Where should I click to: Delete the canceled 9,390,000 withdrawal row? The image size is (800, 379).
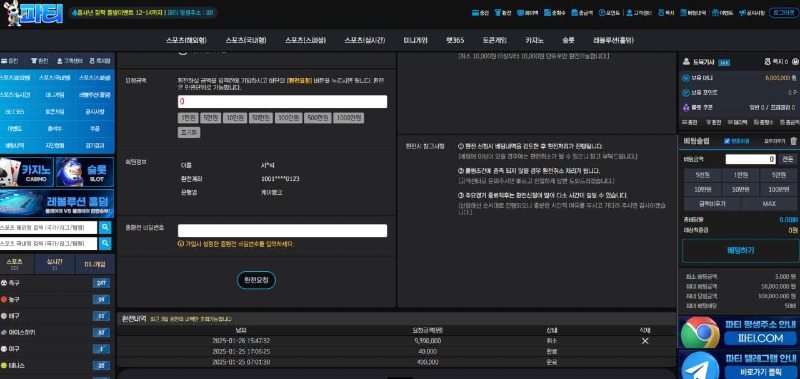pyautogui.click(x=645, y=341)
